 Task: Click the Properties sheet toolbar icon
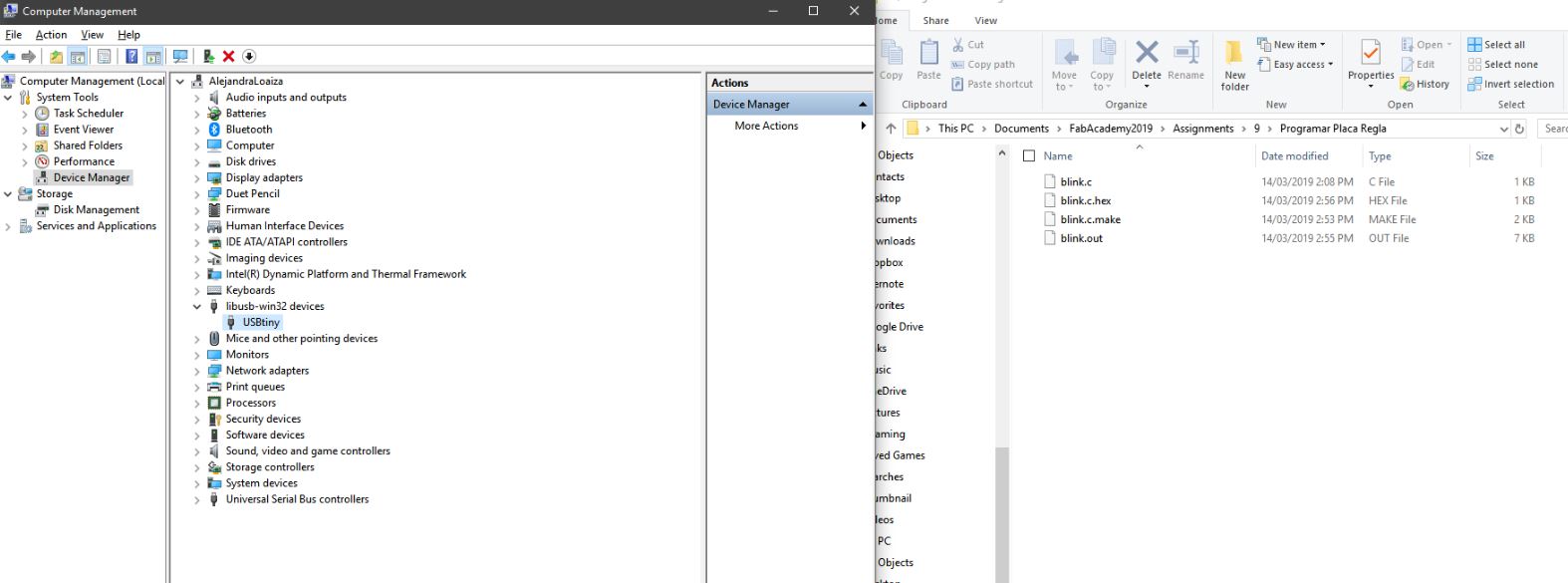[104, 57]
